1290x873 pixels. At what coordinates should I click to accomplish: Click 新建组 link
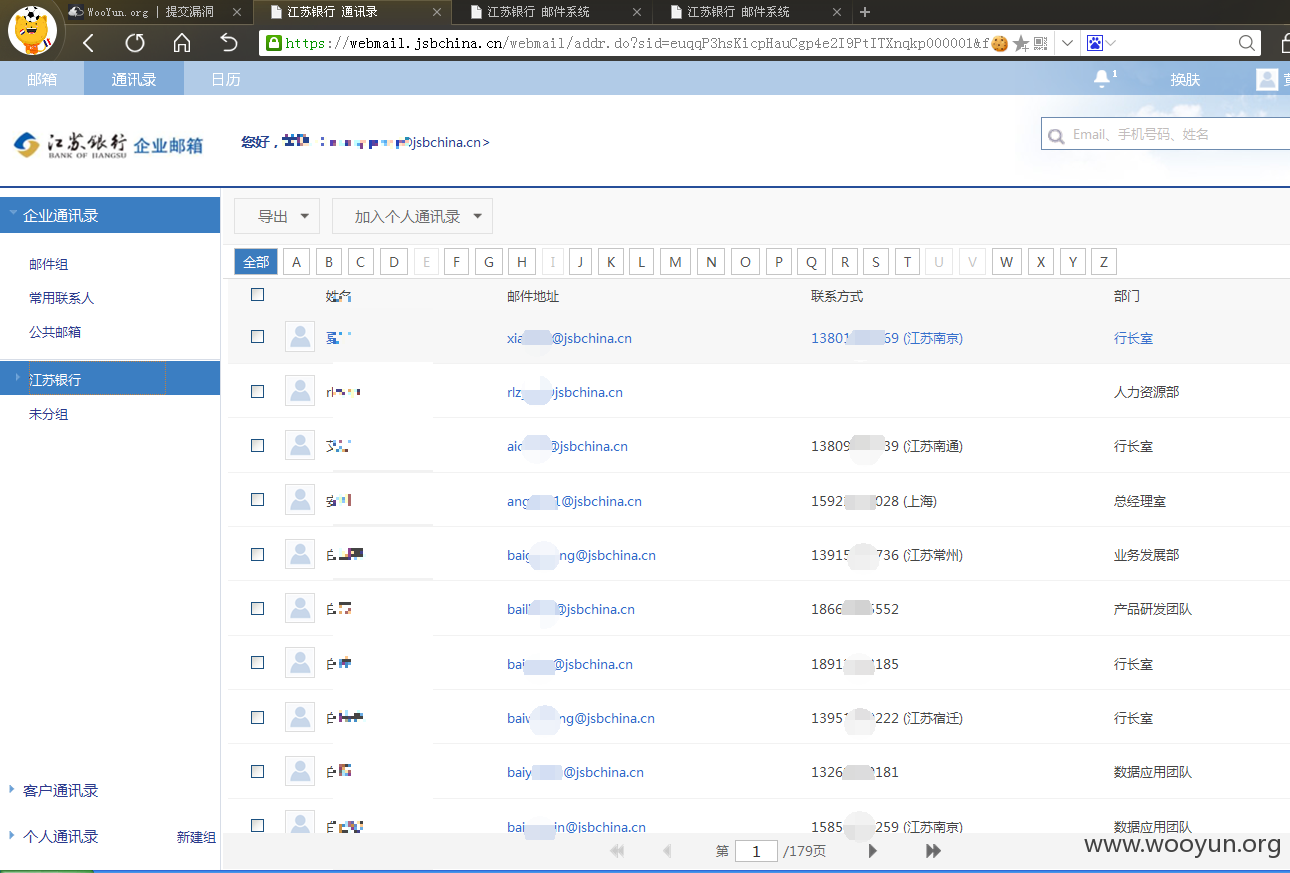point(196,837)
